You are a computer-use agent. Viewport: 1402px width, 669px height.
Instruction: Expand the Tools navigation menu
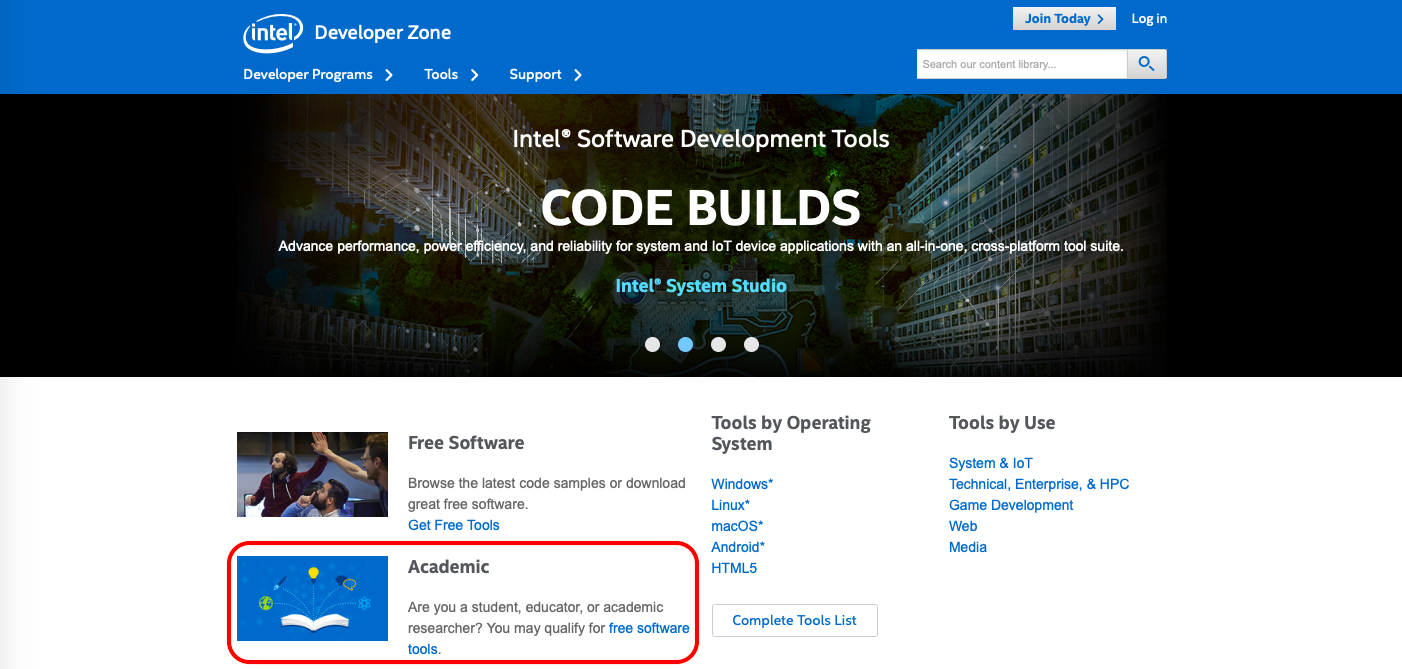[x=451, y=75]
